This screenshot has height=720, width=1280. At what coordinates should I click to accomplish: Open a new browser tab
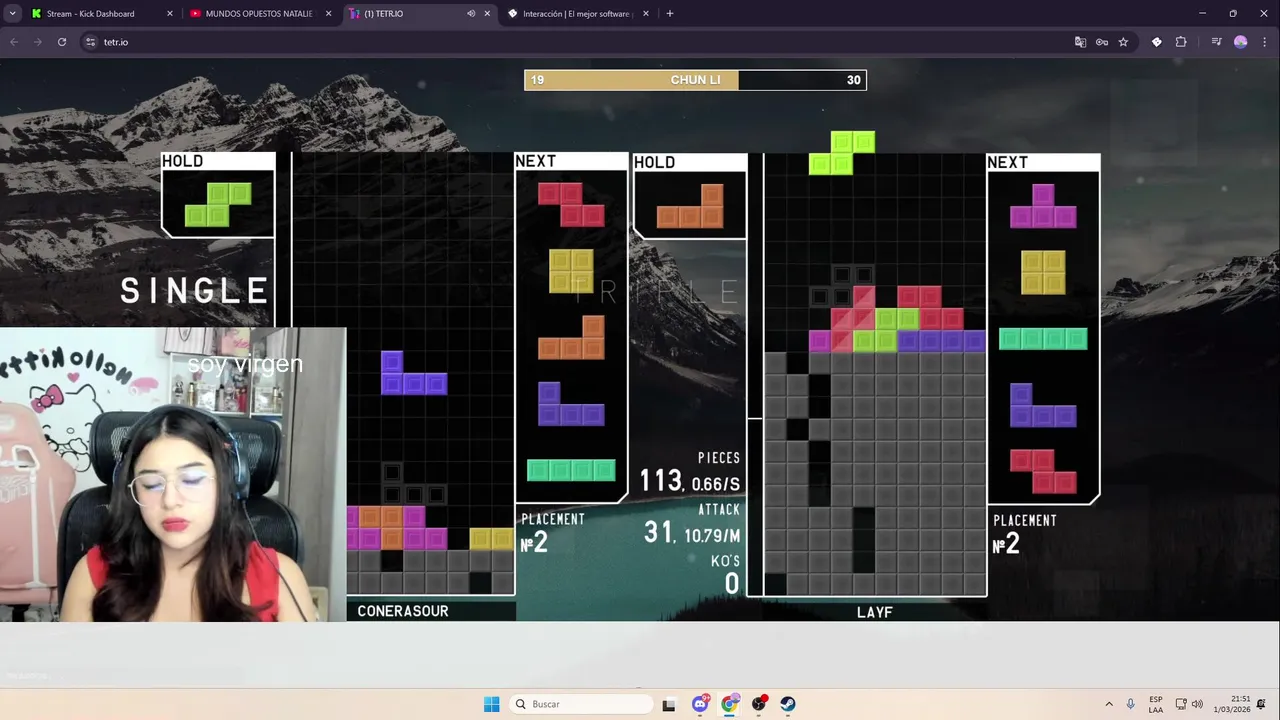(669, 14)
